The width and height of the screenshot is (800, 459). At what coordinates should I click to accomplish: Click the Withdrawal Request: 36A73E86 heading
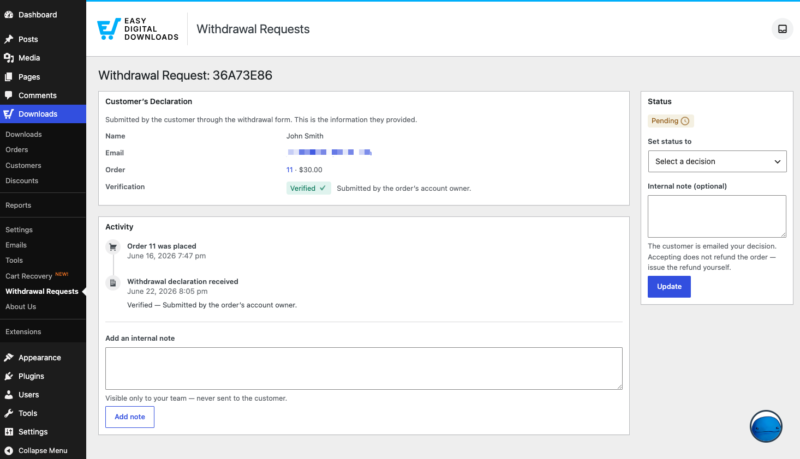tap(185, 75)
